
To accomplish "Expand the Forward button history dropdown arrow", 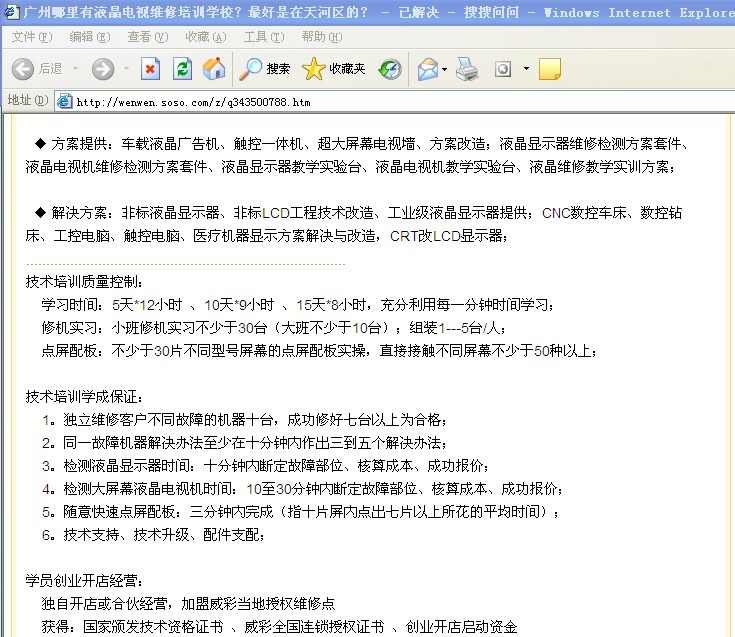I will pyautogui.click(x=126, y=69).
